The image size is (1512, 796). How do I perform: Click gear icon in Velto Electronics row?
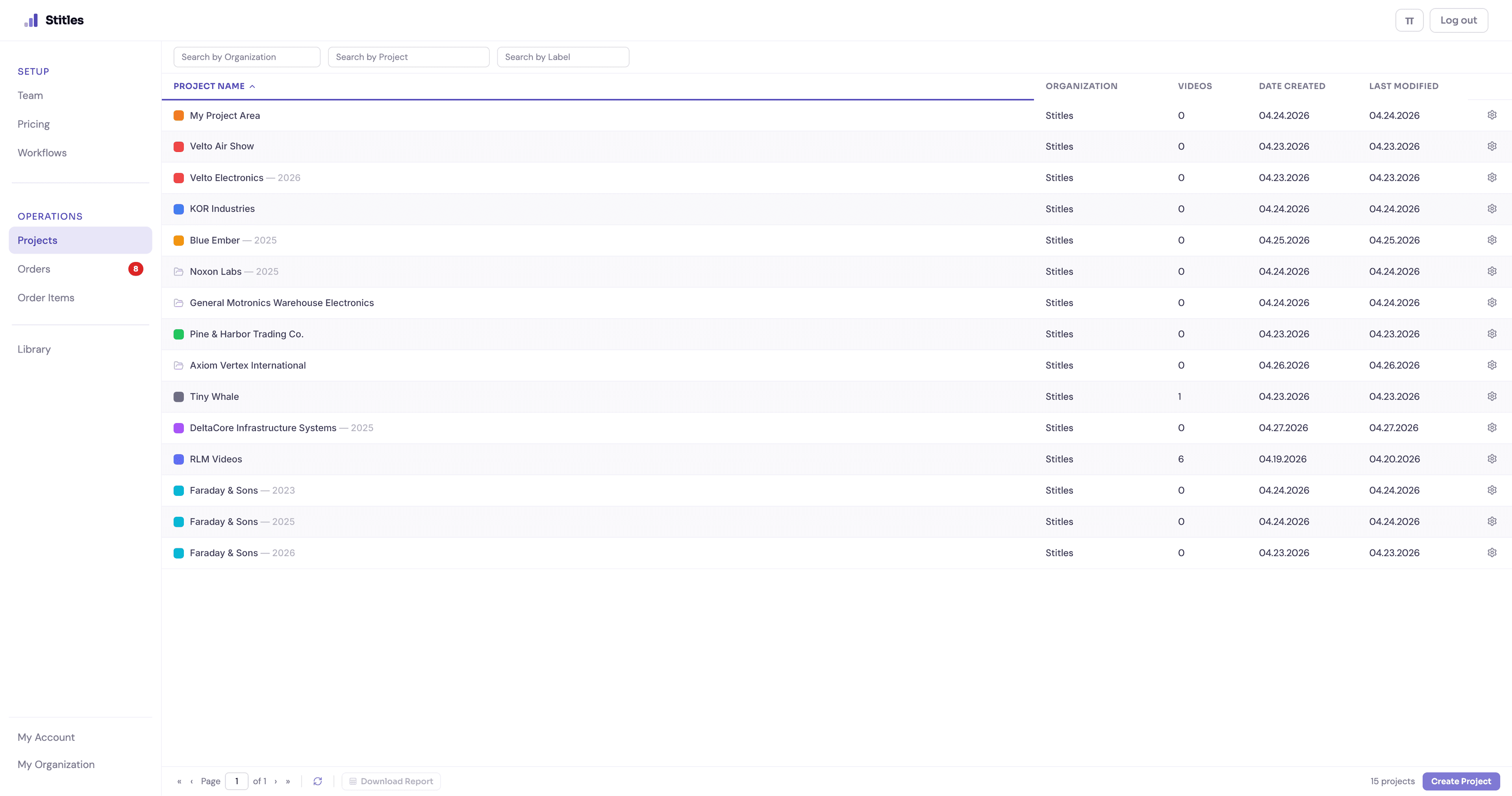[x=1492, y=177]
